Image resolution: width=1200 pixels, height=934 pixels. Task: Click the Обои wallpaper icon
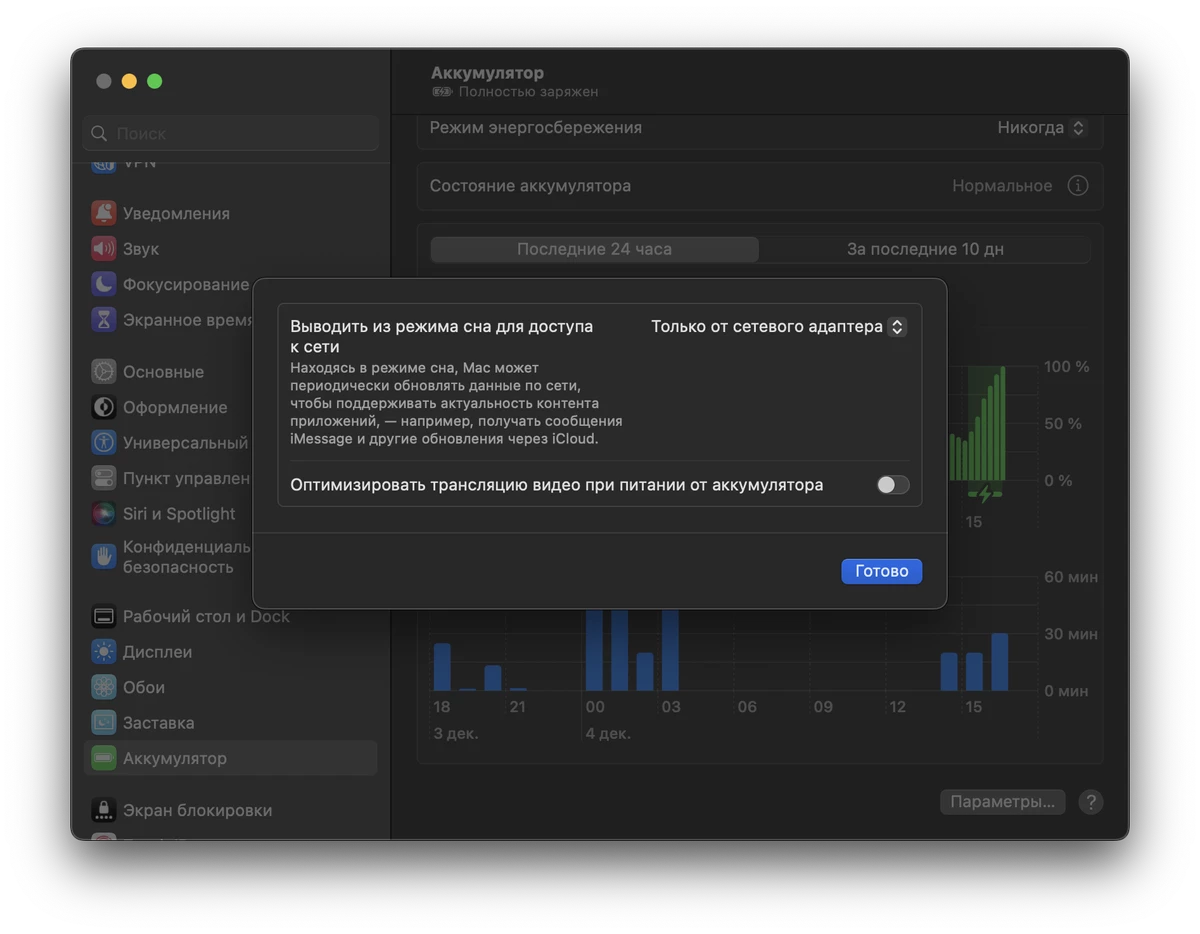pos(104,687)
